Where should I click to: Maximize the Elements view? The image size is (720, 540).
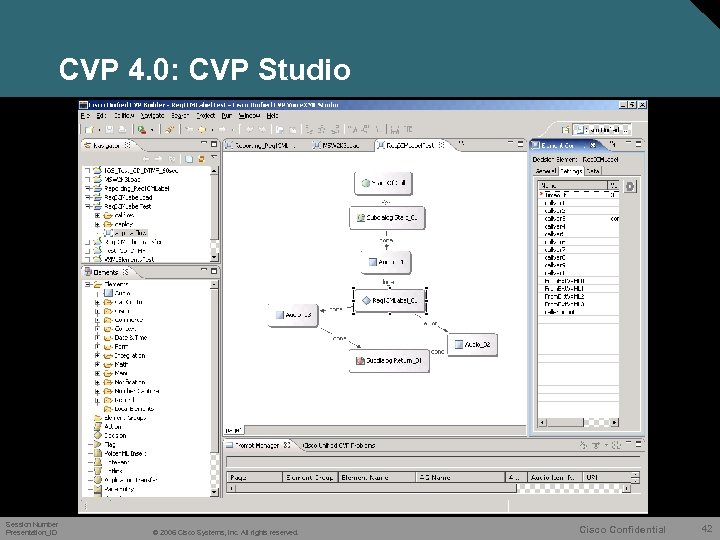[214, 271]
